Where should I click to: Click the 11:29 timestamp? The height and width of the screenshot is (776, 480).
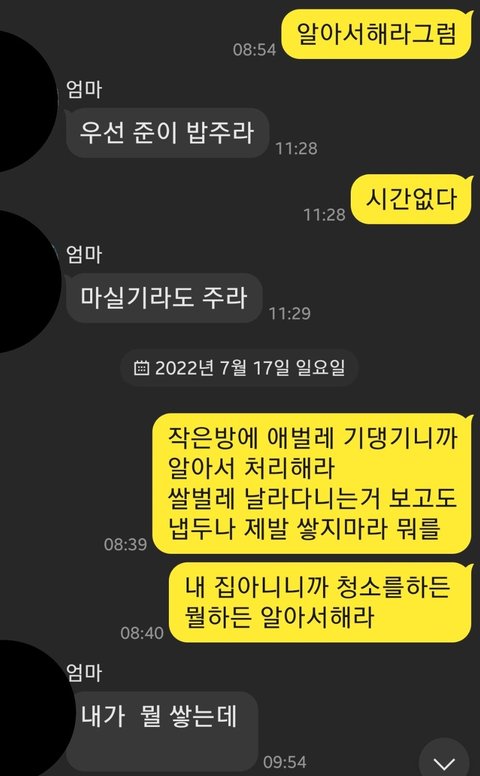289,313
